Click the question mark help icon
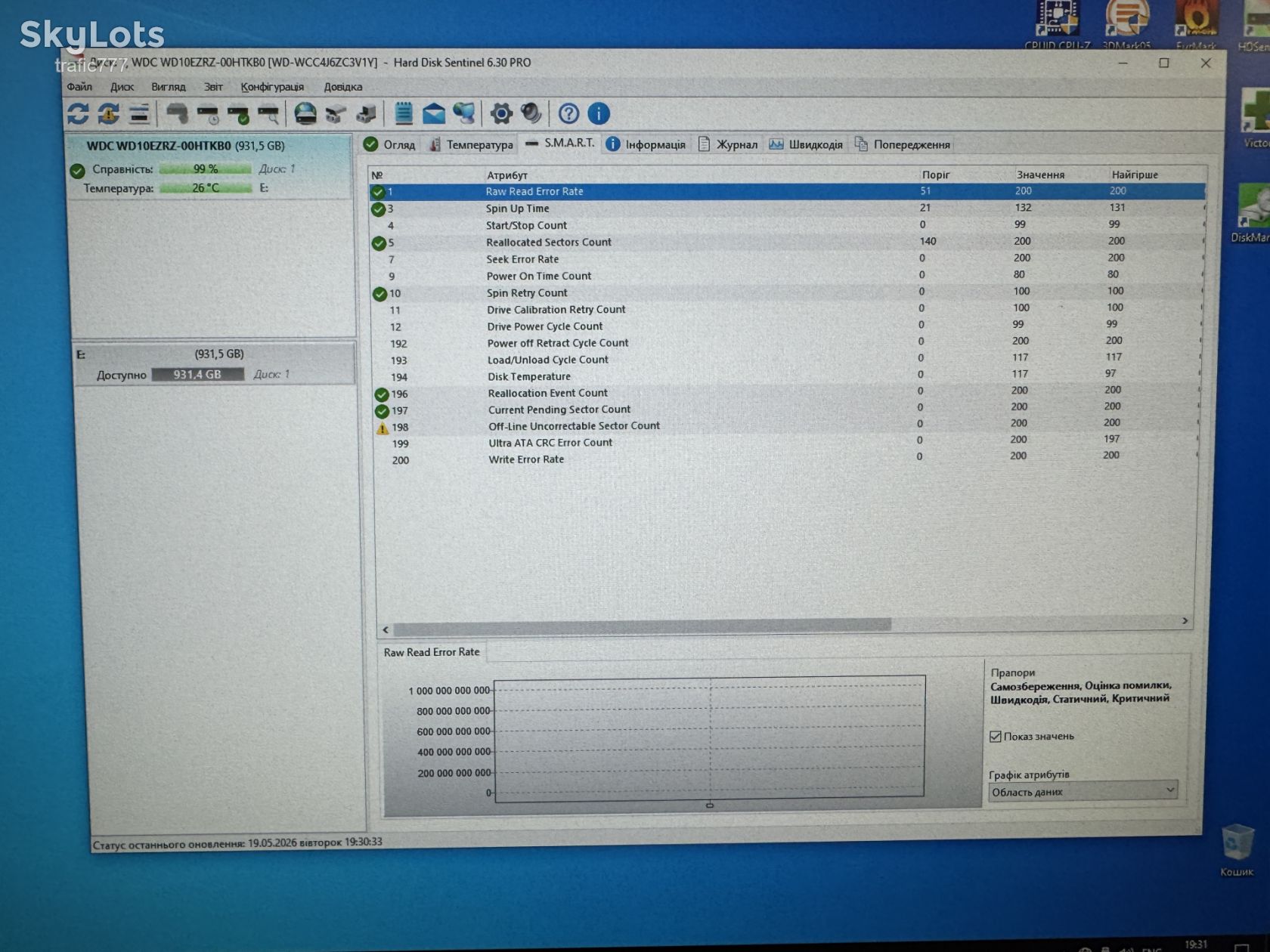This screenshot has width=1270, height=952. (x=568, y=114)
